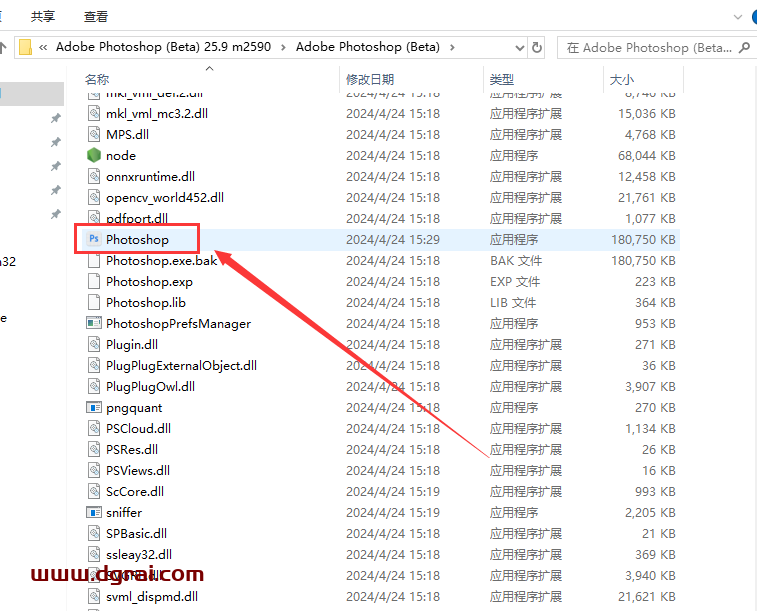Click the 953 KB size of PhotoshopPrefsManager
The image size is (757, 611).
pos(655,323)
